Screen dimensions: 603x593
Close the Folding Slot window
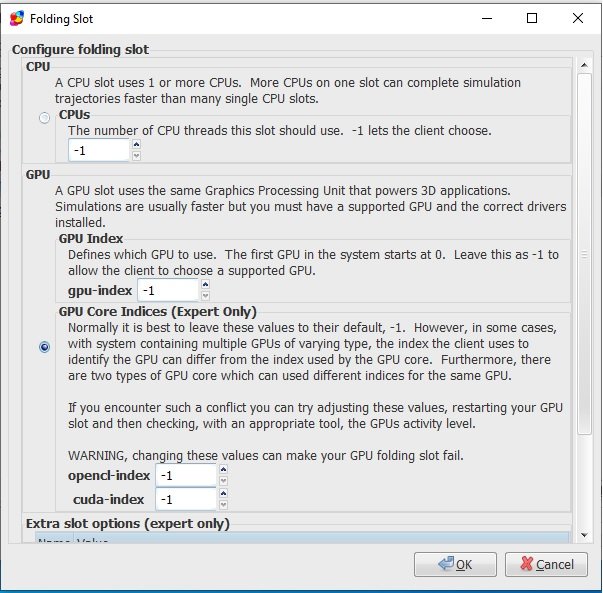[578, 18]
